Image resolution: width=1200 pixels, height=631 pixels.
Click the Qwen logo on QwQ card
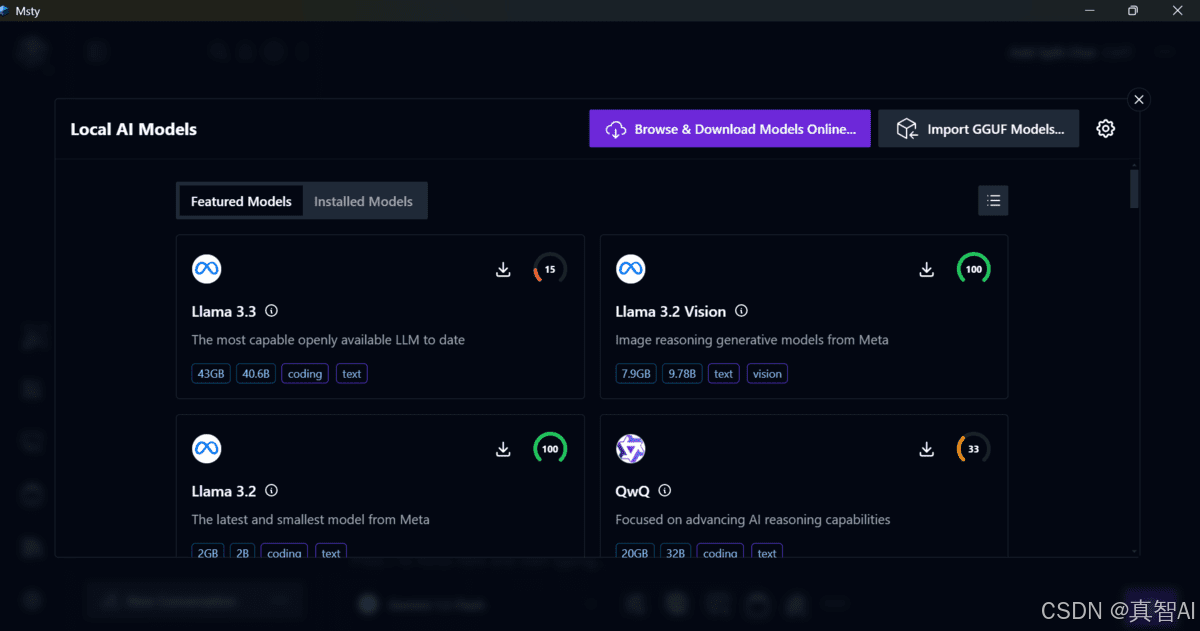coord(631,449)
